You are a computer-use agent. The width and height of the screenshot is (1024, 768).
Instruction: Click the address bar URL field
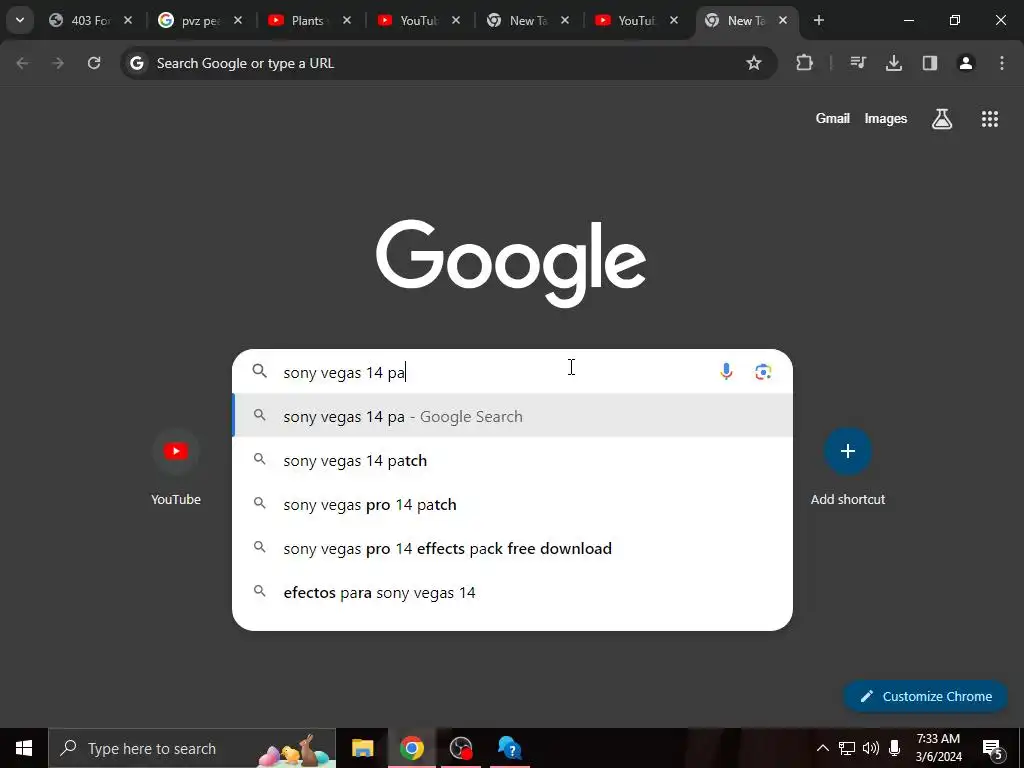tap(449, 63)
